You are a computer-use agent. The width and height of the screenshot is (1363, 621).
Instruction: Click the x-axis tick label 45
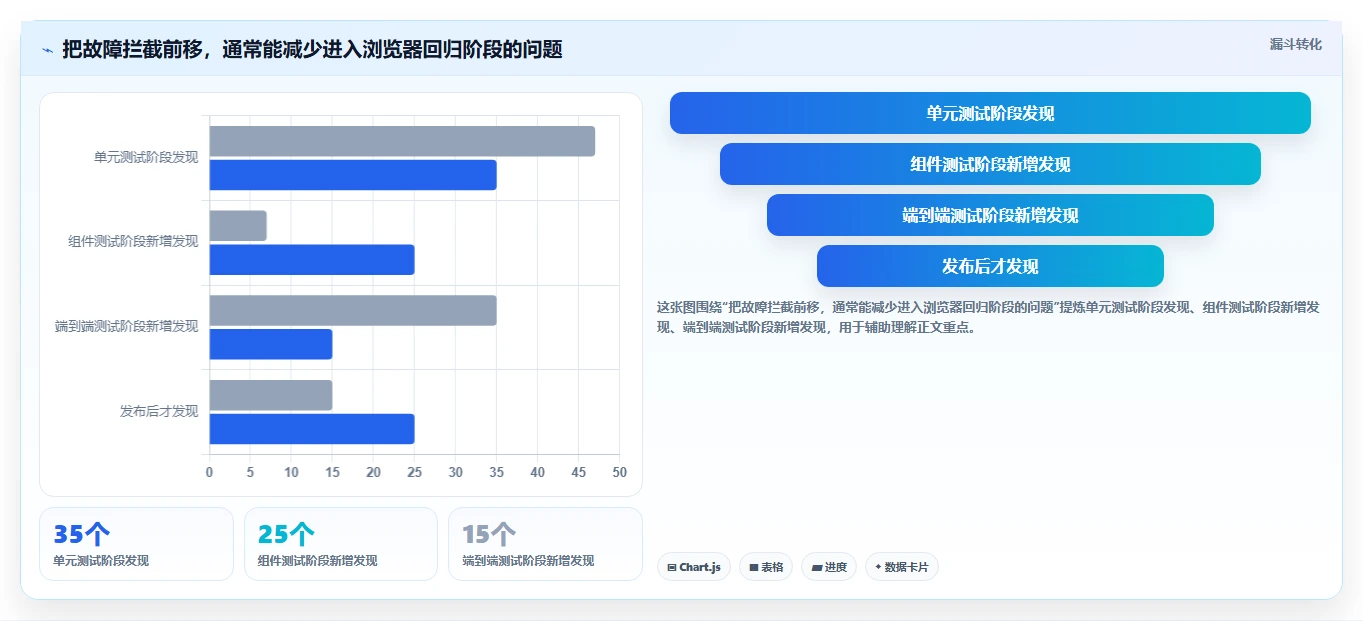(x=579, y=472)
